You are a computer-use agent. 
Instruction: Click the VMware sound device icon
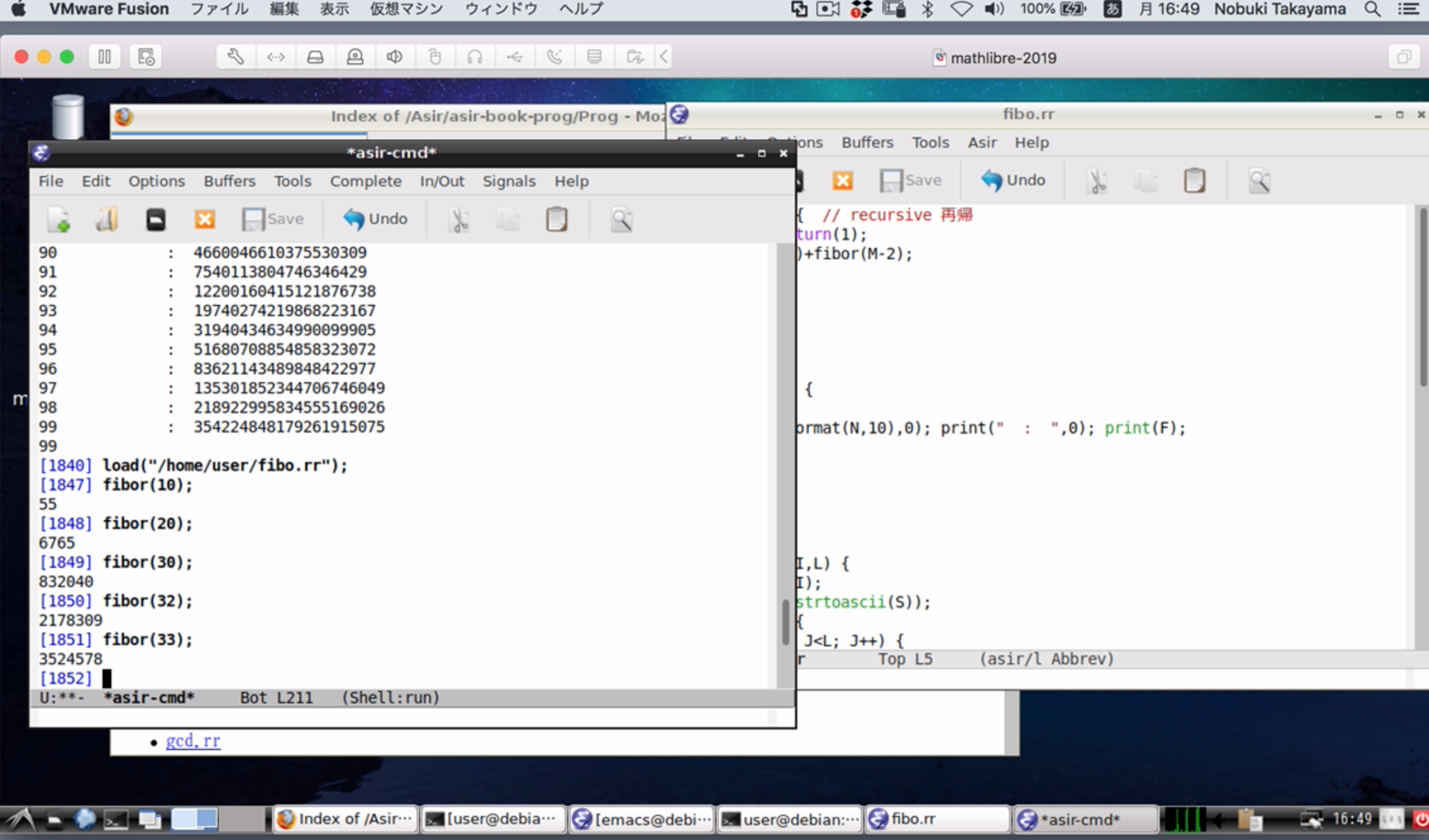point(394,57)
